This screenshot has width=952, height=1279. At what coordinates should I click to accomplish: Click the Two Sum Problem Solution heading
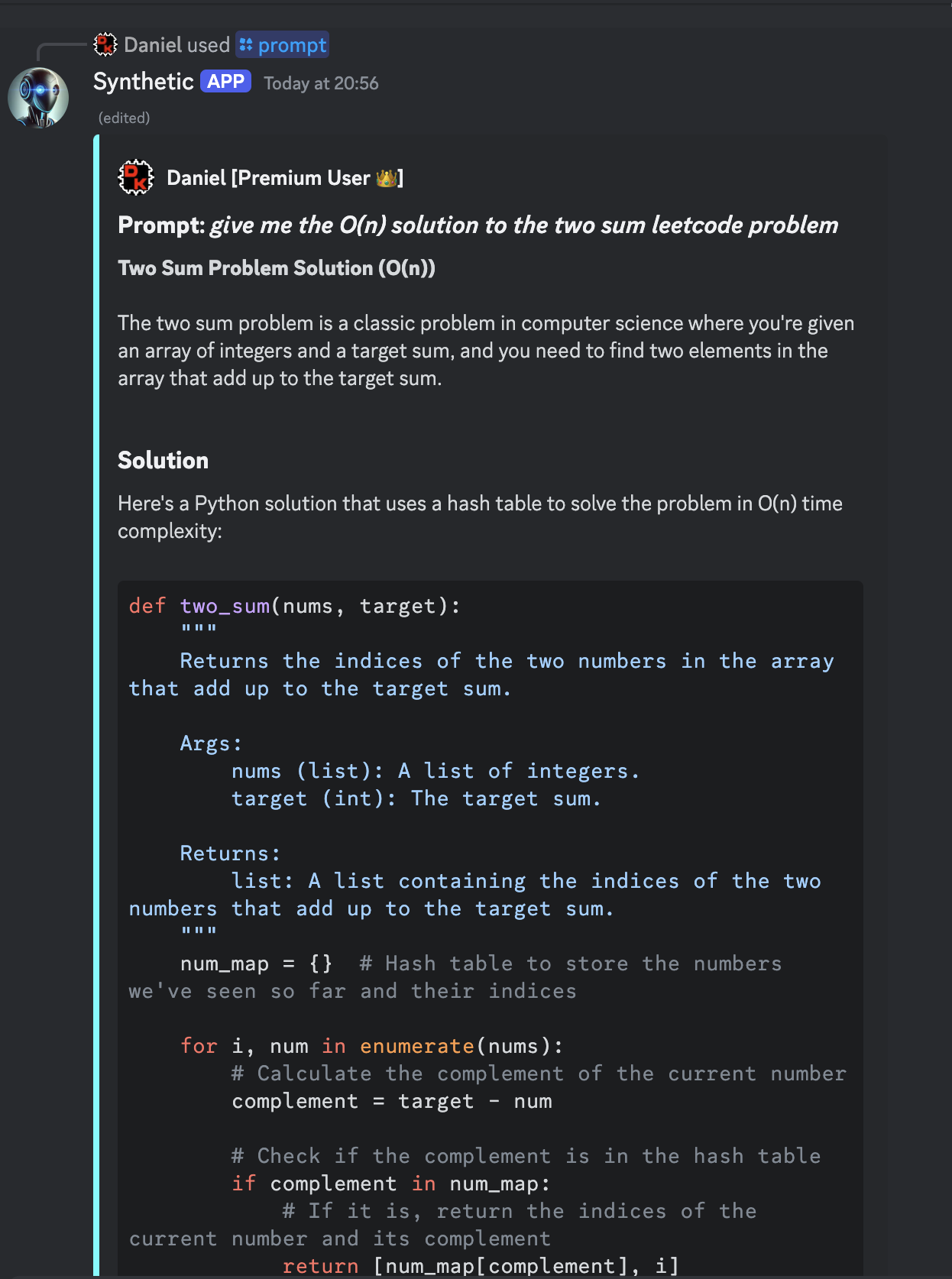click(277, 268)
